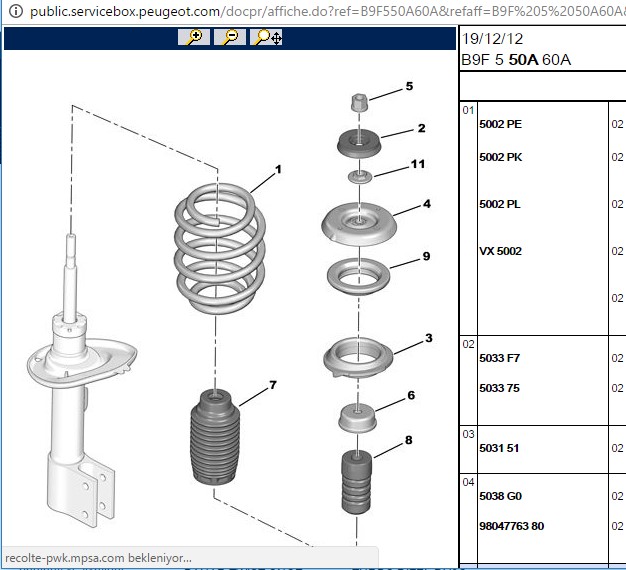Click callout number 2 by the top cup
The image size is (626, 570).
pyautogui.click(x=422, y=128)
